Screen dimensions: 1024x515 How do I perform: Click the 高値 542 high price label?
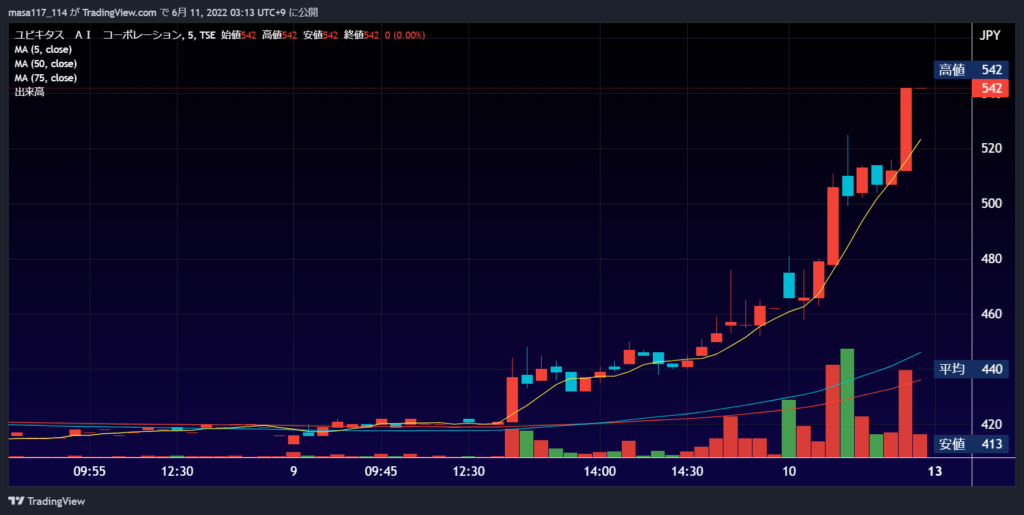tap(971, 70)
